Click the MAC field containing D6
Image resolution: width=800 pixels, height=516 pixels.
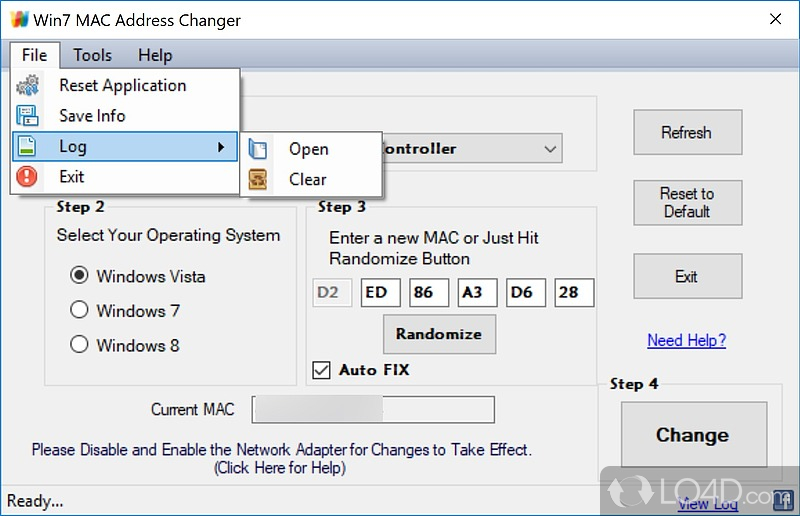pos(526,292)
